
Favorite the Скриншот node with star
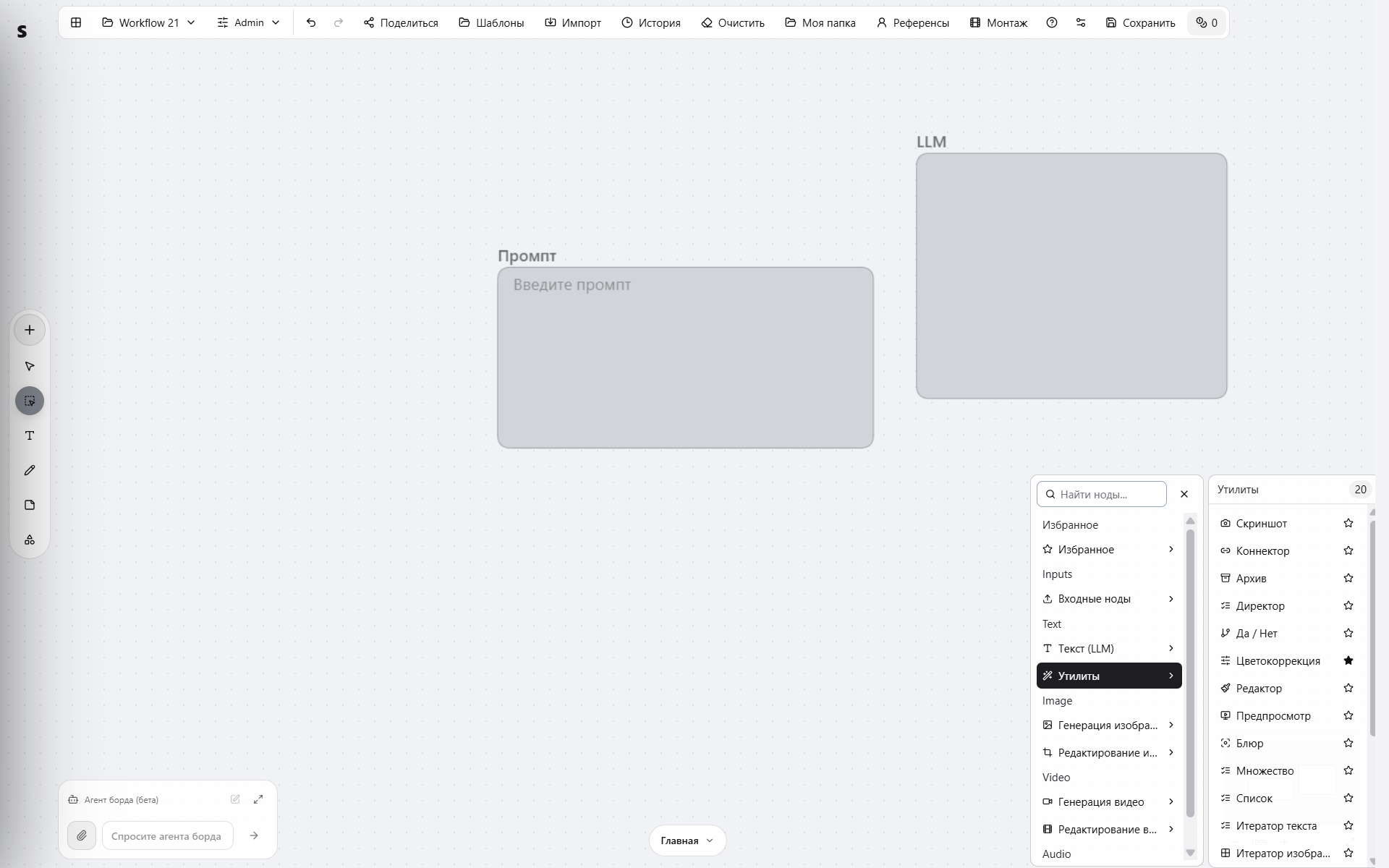(1348, 523)
